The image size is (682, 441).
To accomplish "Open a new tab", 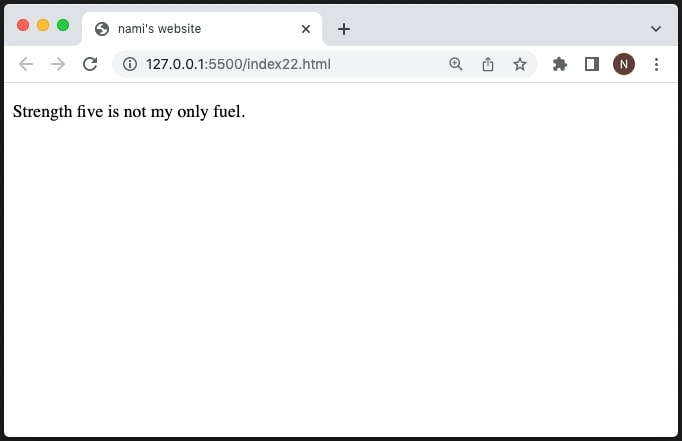I will pyautogui.click(x=344, y=29).
